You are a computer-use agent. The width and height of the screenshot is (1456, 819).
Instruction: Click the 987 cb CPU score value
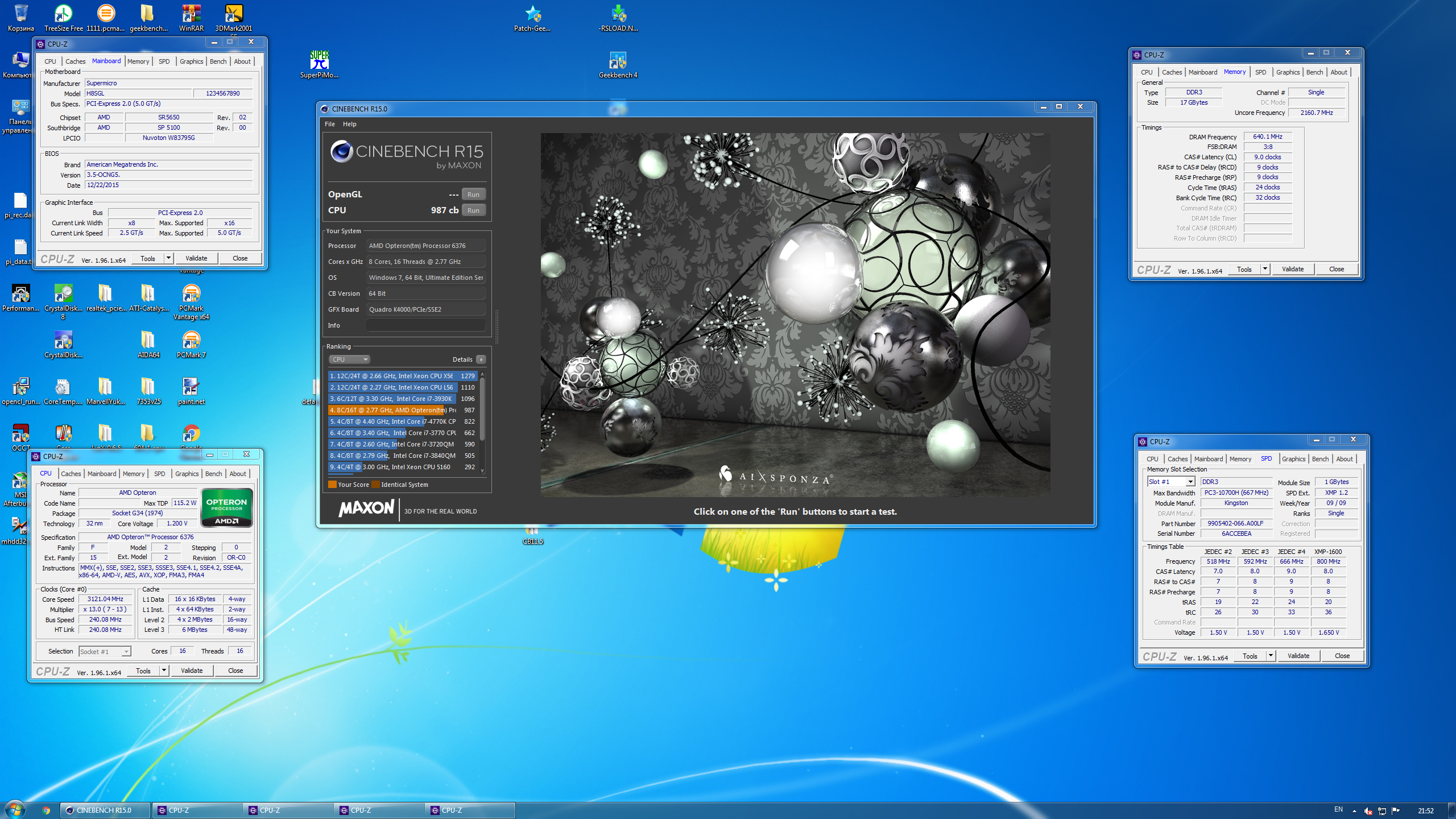[x=444, y=210]
